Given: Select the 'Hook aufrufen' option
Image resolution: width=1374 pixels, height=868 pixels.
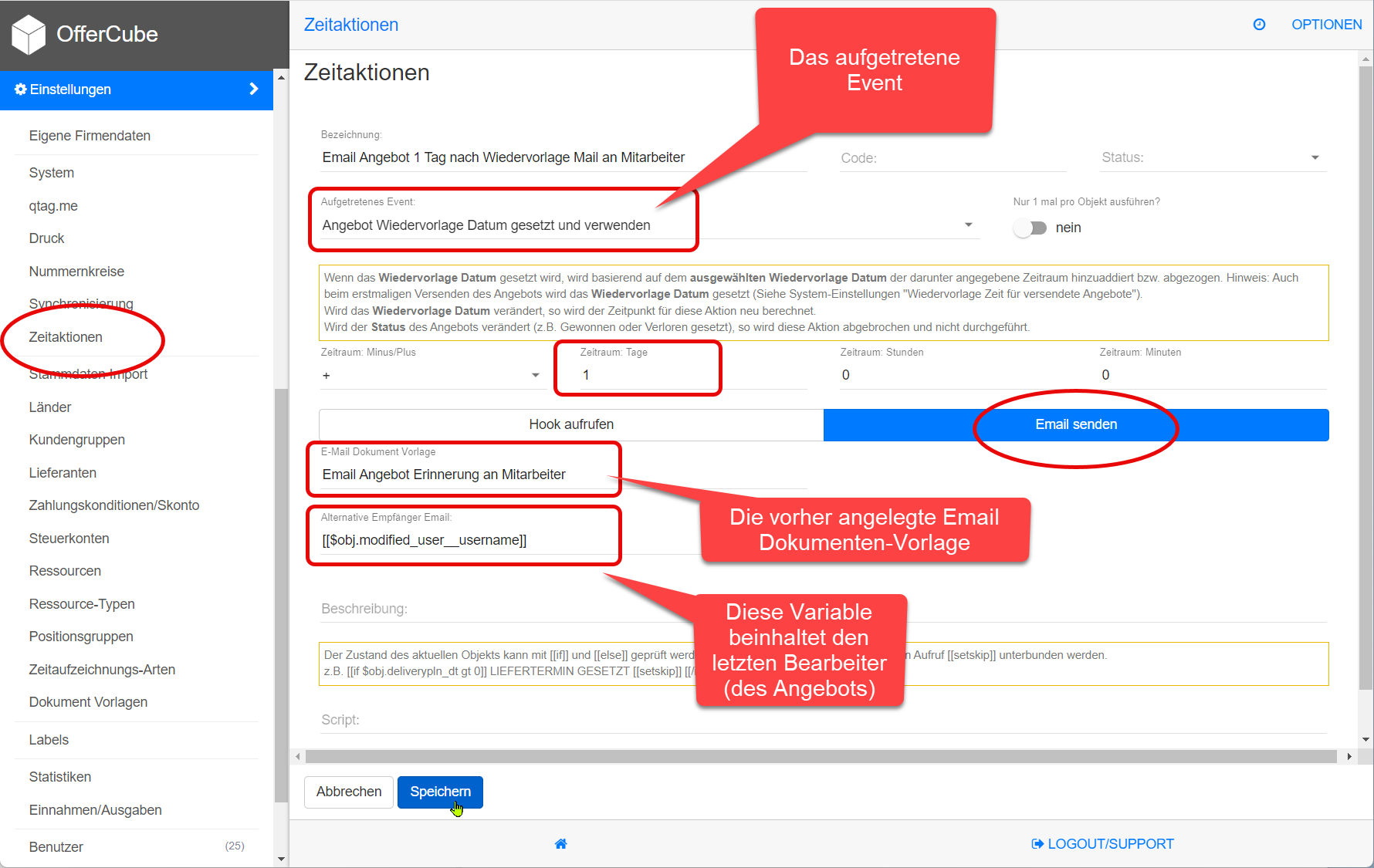Looking at the screenshot, I should pos(571,425).
